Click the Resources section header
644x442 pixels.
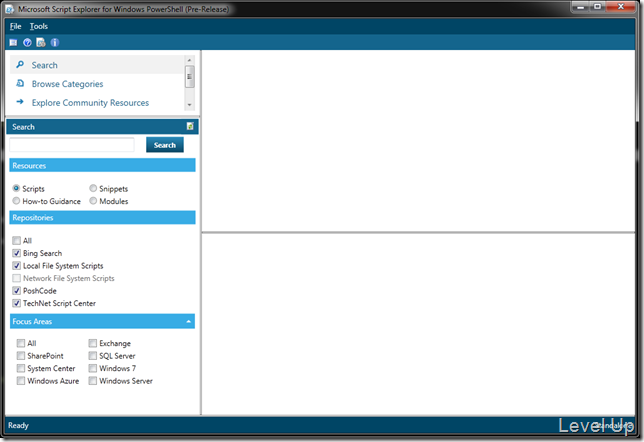coord(102,166)
